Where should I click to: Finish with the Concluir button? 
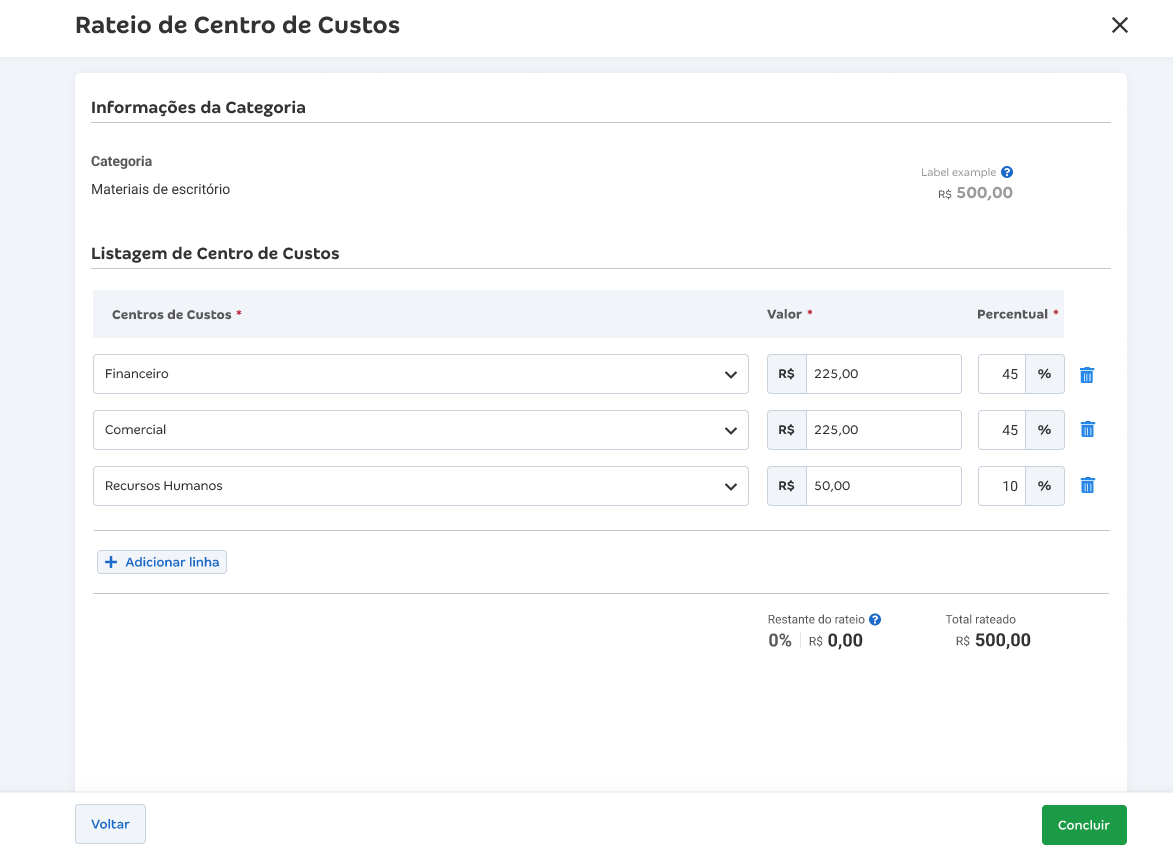pos(1084,825)
